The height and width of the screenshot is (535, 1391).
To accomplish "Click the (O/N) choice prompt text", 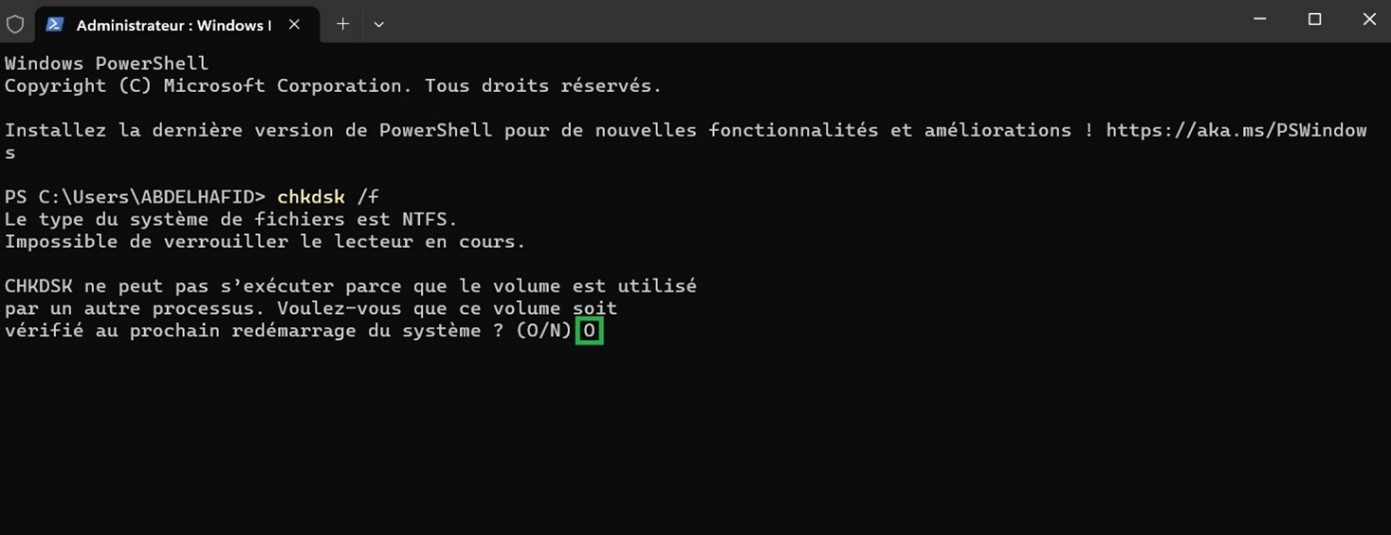I will [x=544, y=331].
